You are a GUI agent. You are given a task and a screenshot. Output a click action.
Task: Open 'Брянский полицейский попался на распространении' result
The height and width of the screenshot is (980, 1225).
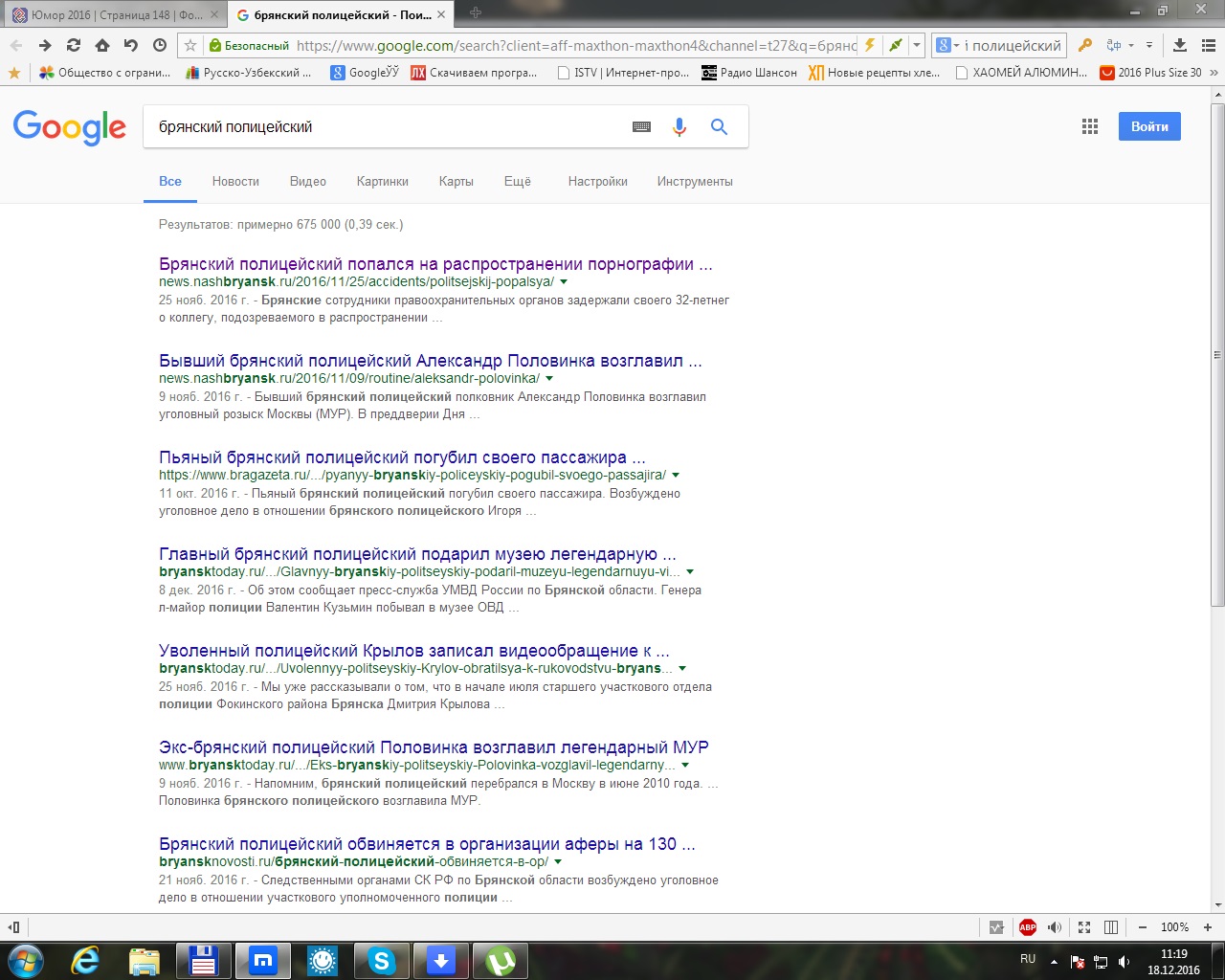point(435,264)
